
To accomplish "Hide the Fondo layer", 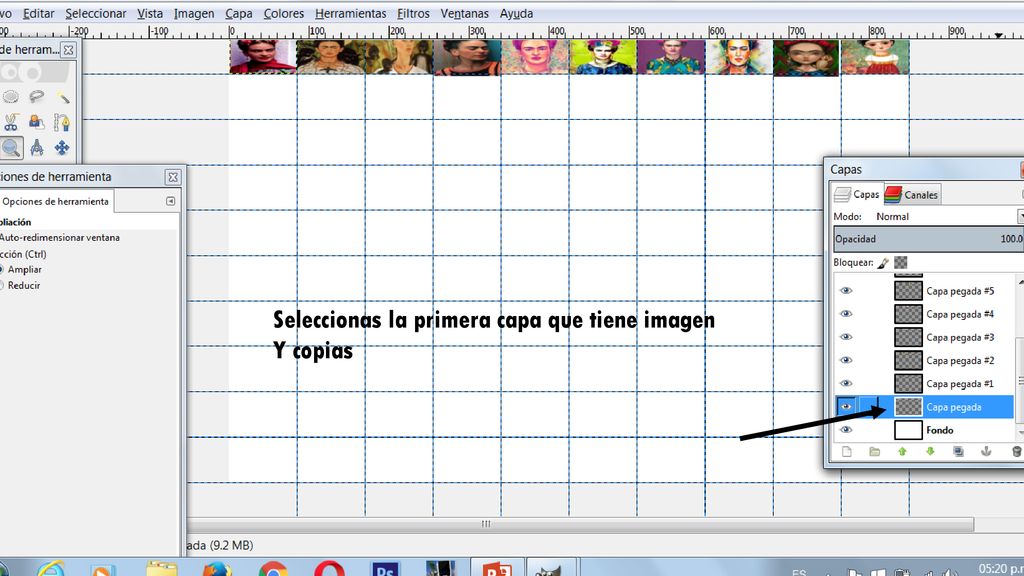I will 846,430.
